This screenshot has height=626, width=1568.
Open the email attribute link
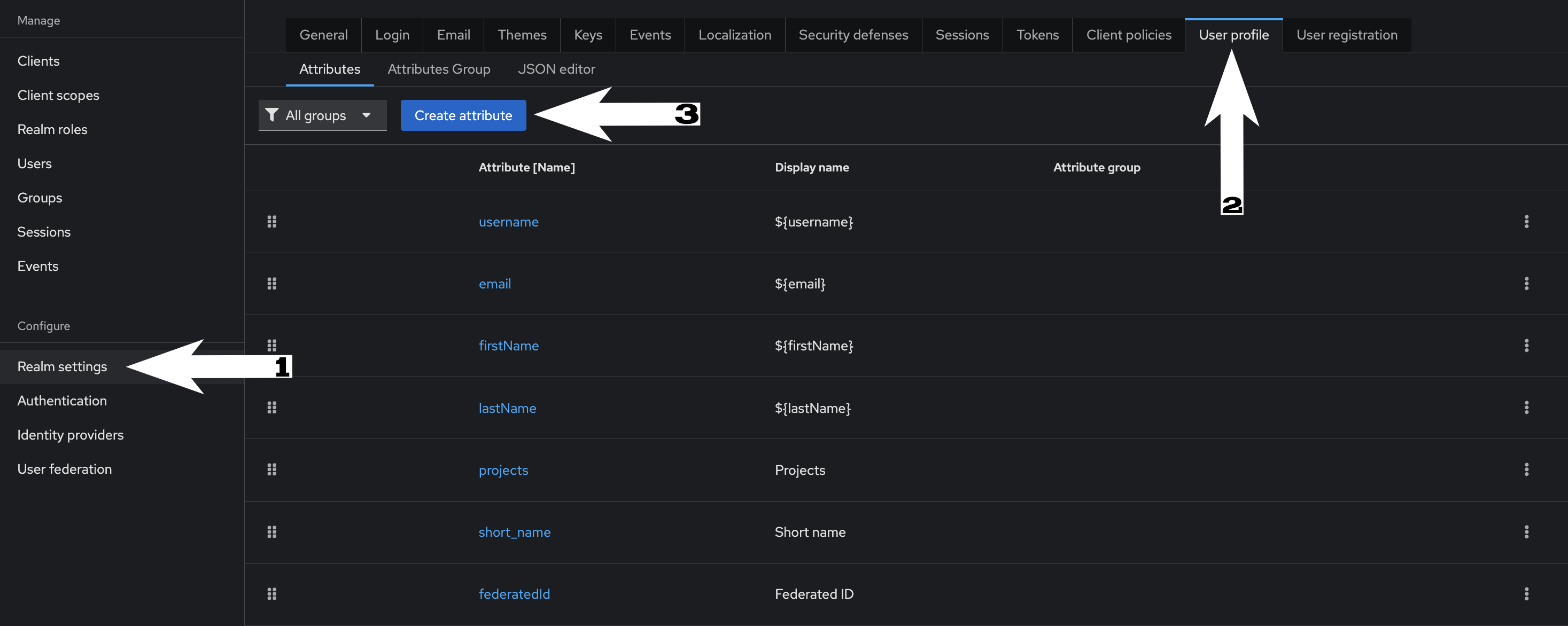(494, 284)
